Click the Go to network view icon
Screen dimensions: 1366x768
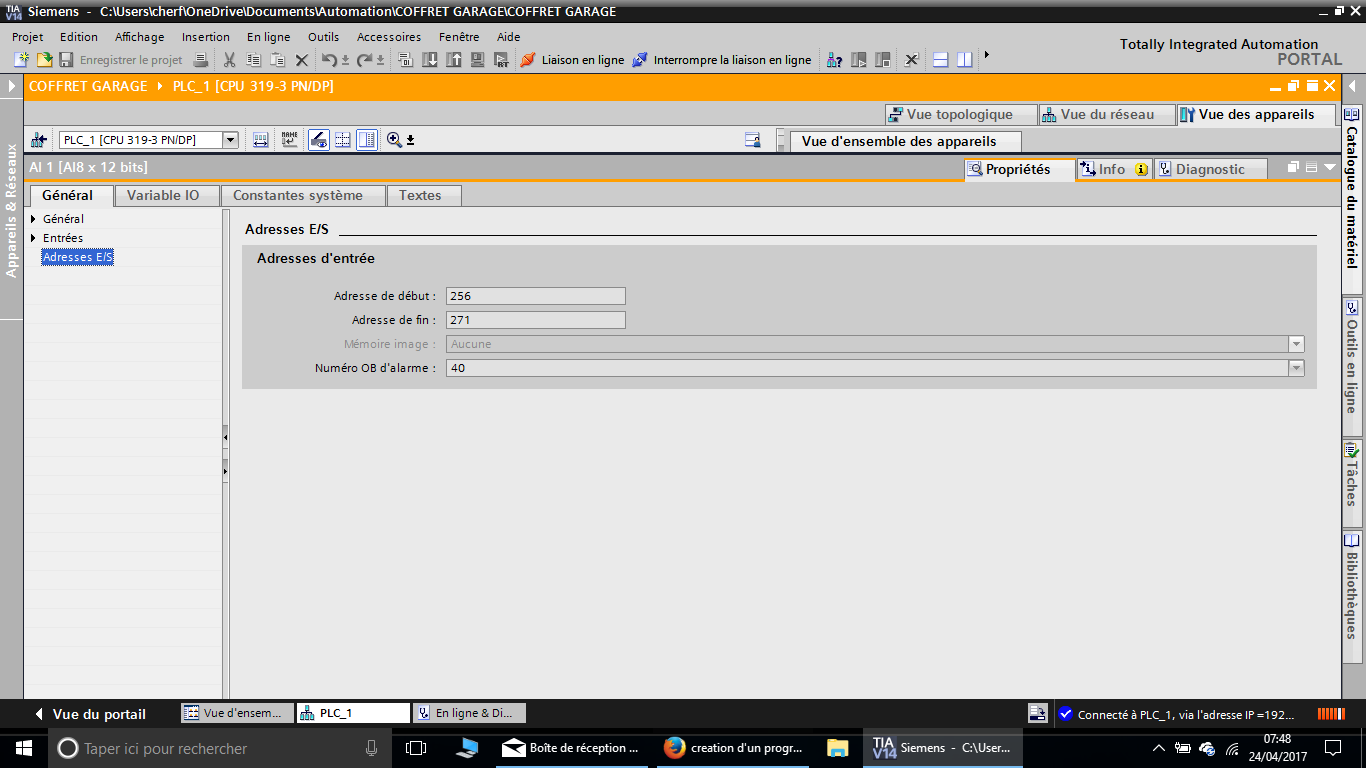pyautogui.click(x=39, y=140)
